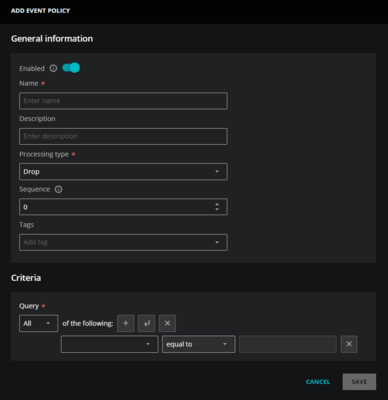Viewport: 388px width, 400px height.
Task: Delete the equal to condition row
Action: (x=349, y=344)
